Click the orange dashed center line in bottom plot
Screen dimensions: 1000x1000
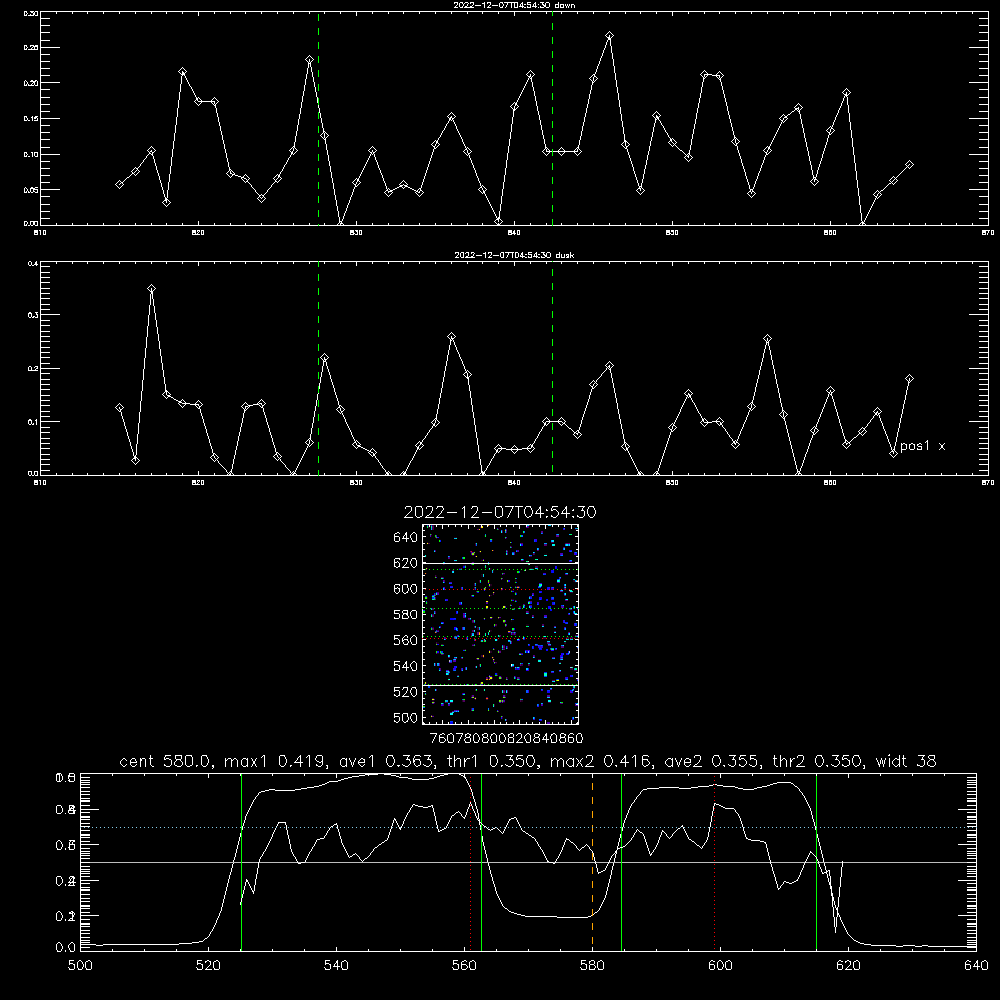[592, 861]
